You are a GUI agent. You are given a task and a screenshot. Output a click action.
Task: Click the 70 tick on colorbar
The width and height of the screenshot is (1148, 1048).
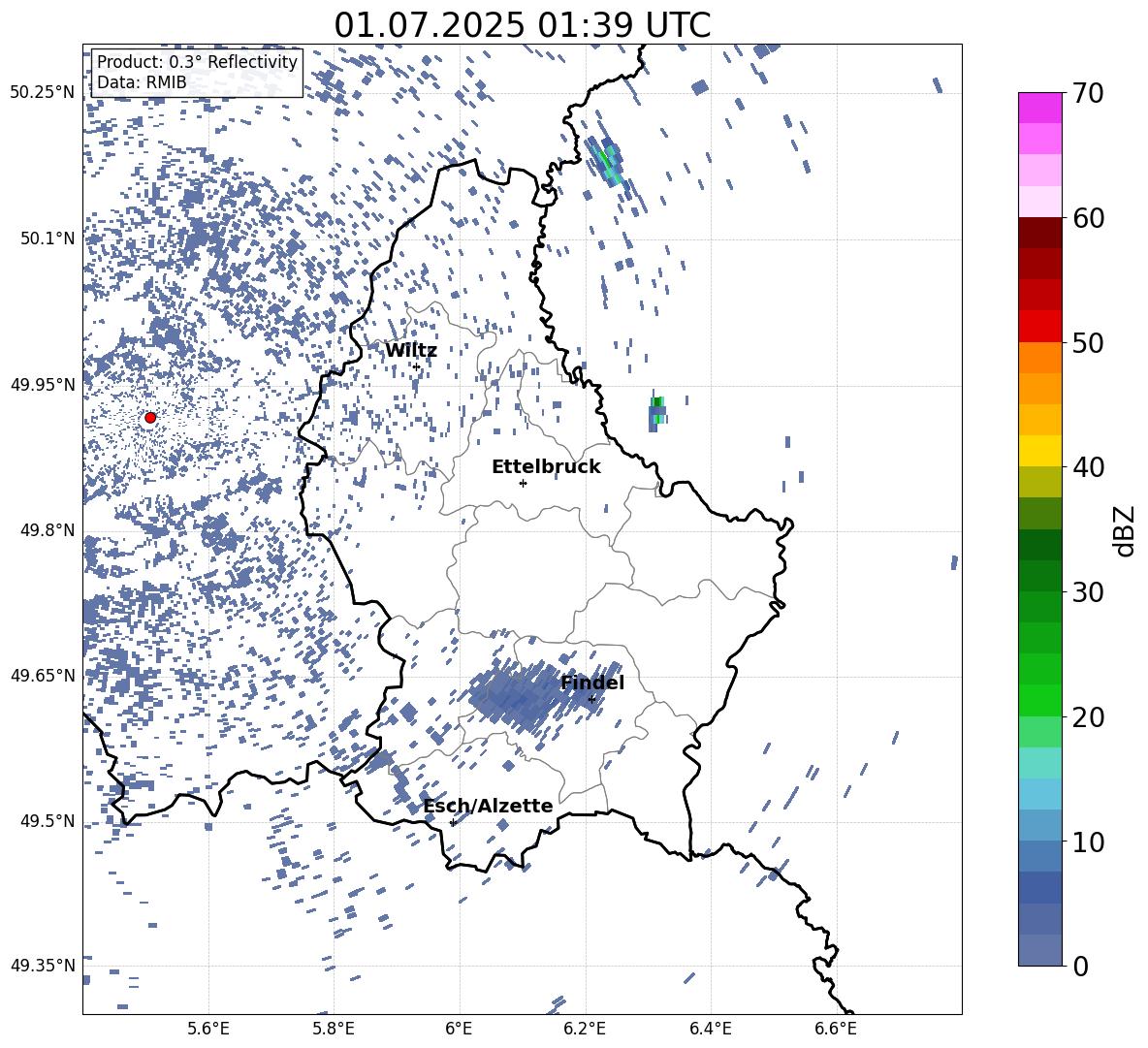1088,93
